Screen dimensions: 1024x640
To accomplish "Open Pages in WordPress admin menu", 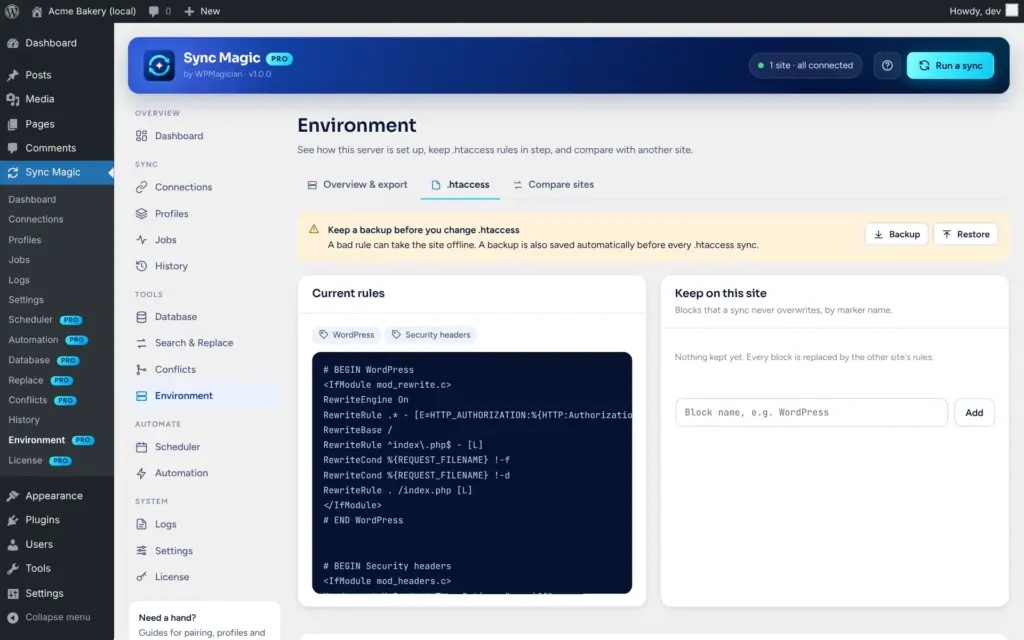I will tap(57, 124).
